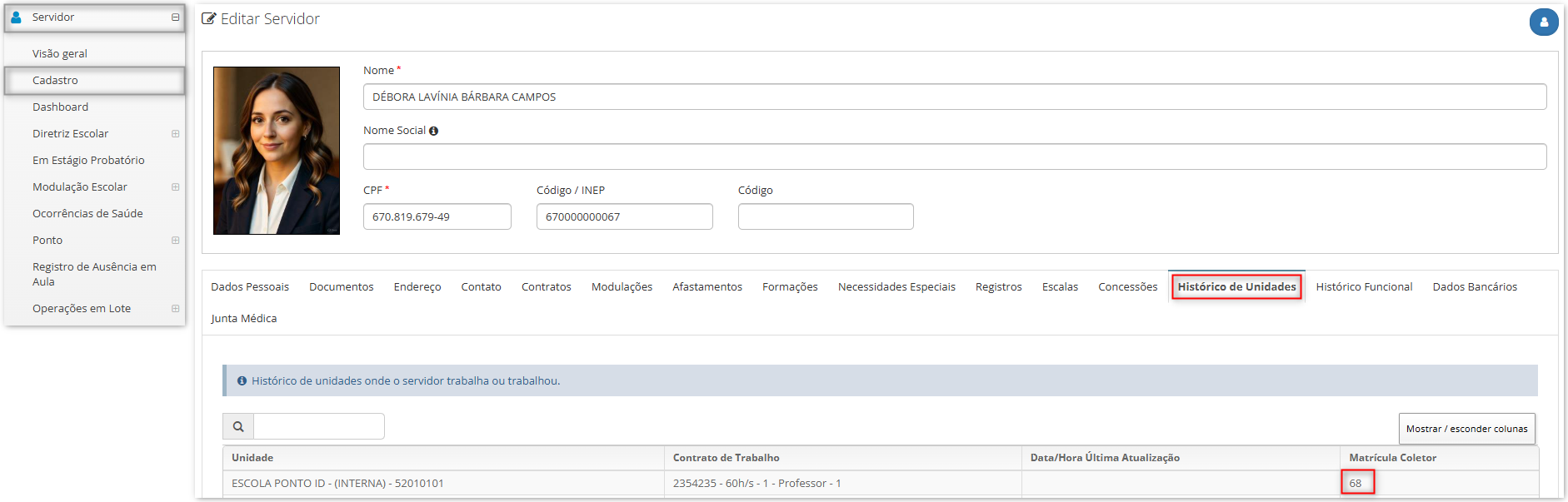Click Mostrar / esconder colunas button
This screenshot has width=1568, height=502.
pyautogui.click(x=1466, y=429)
